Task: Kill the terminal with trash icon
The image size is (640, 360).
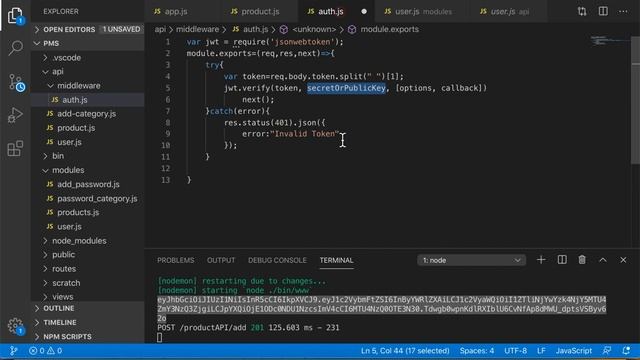Action: pos(582,260)
